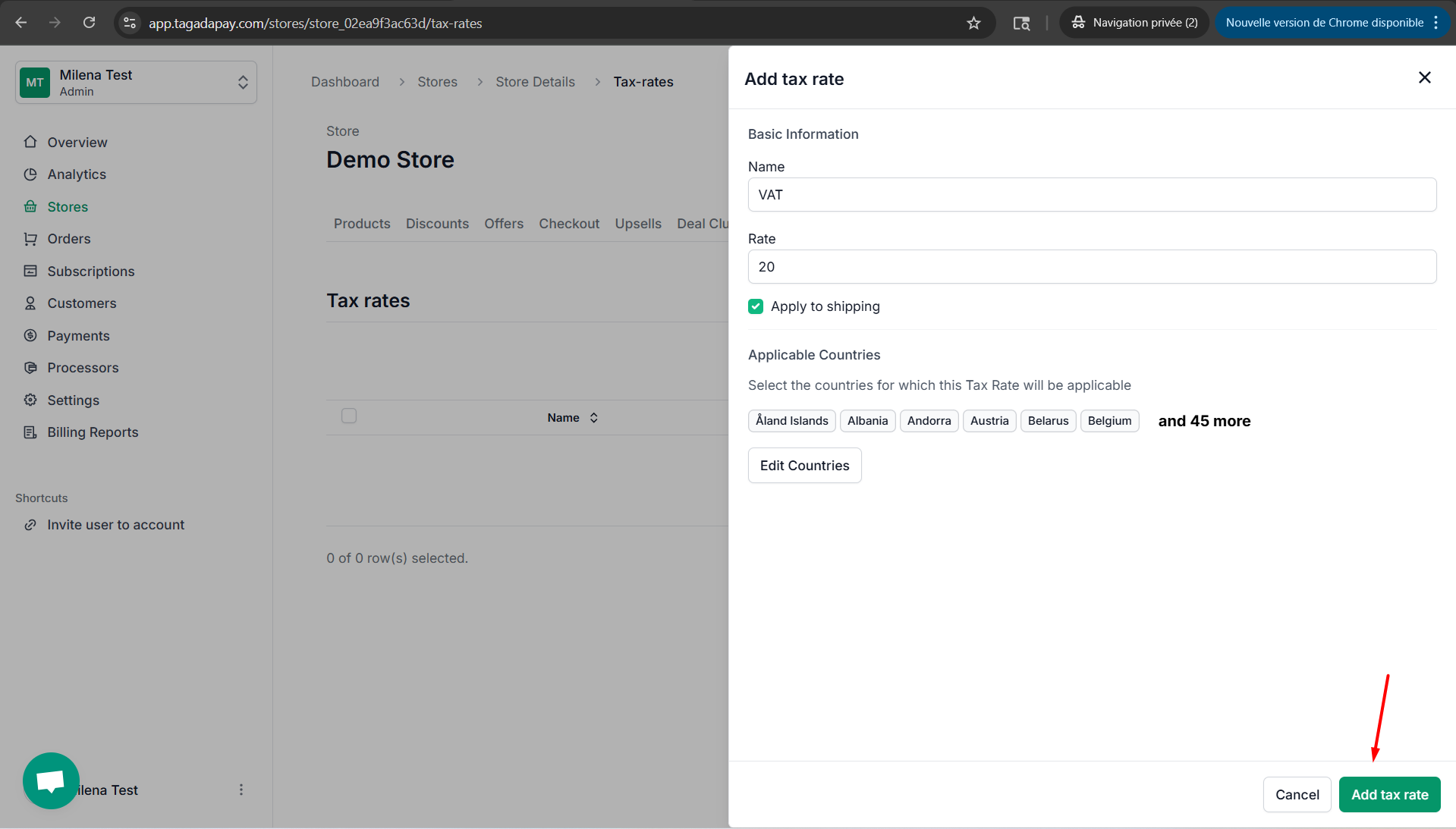1456x829 pixels.
Task: Click the Analytics pie chart icon
Action: (30, 174)
